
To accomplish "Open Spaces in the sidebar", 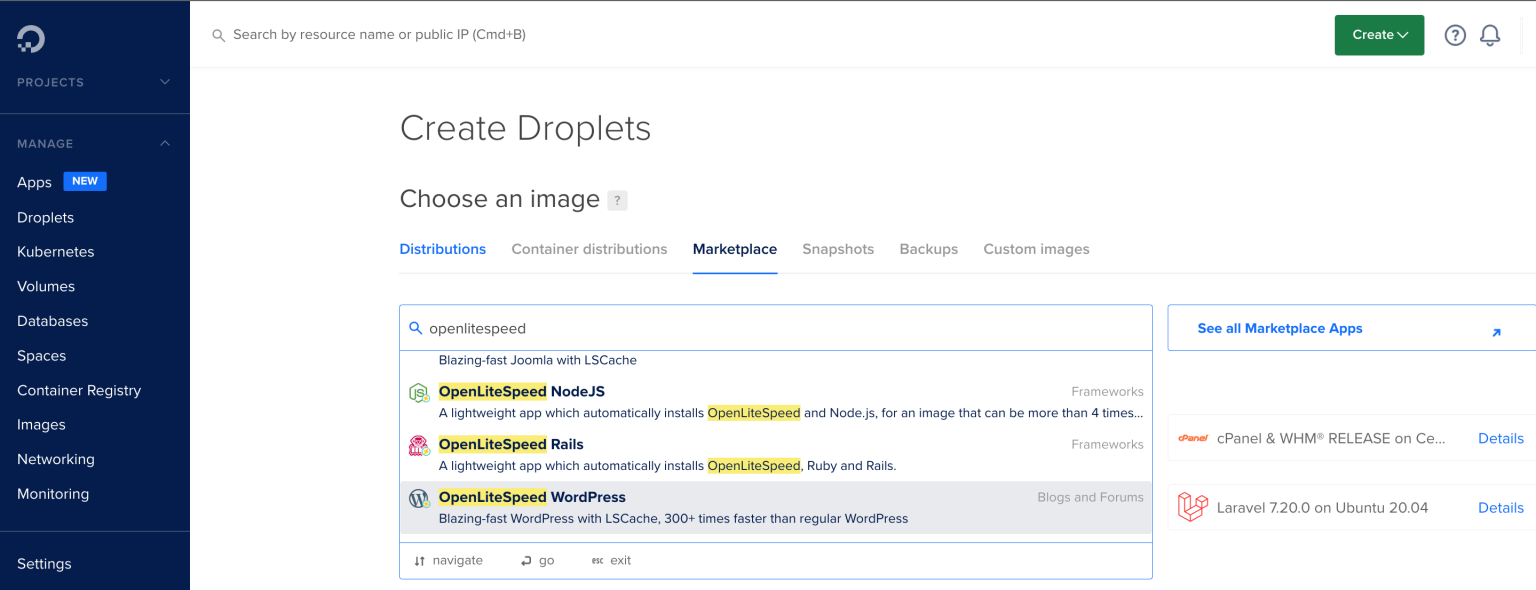I will coord(42,356).
